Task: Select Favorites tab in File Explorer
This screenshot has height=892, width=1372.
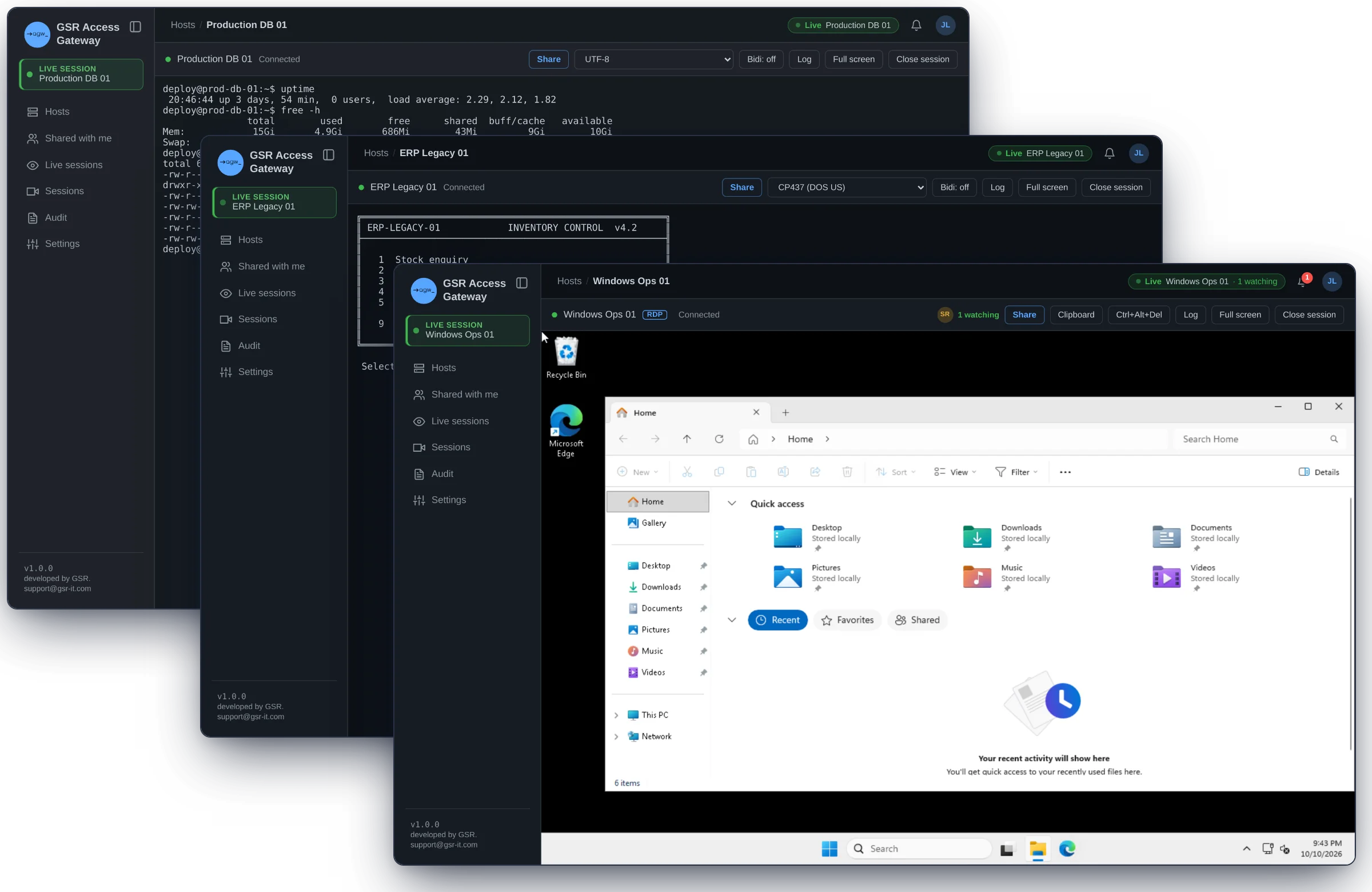Action: [847, 620]
